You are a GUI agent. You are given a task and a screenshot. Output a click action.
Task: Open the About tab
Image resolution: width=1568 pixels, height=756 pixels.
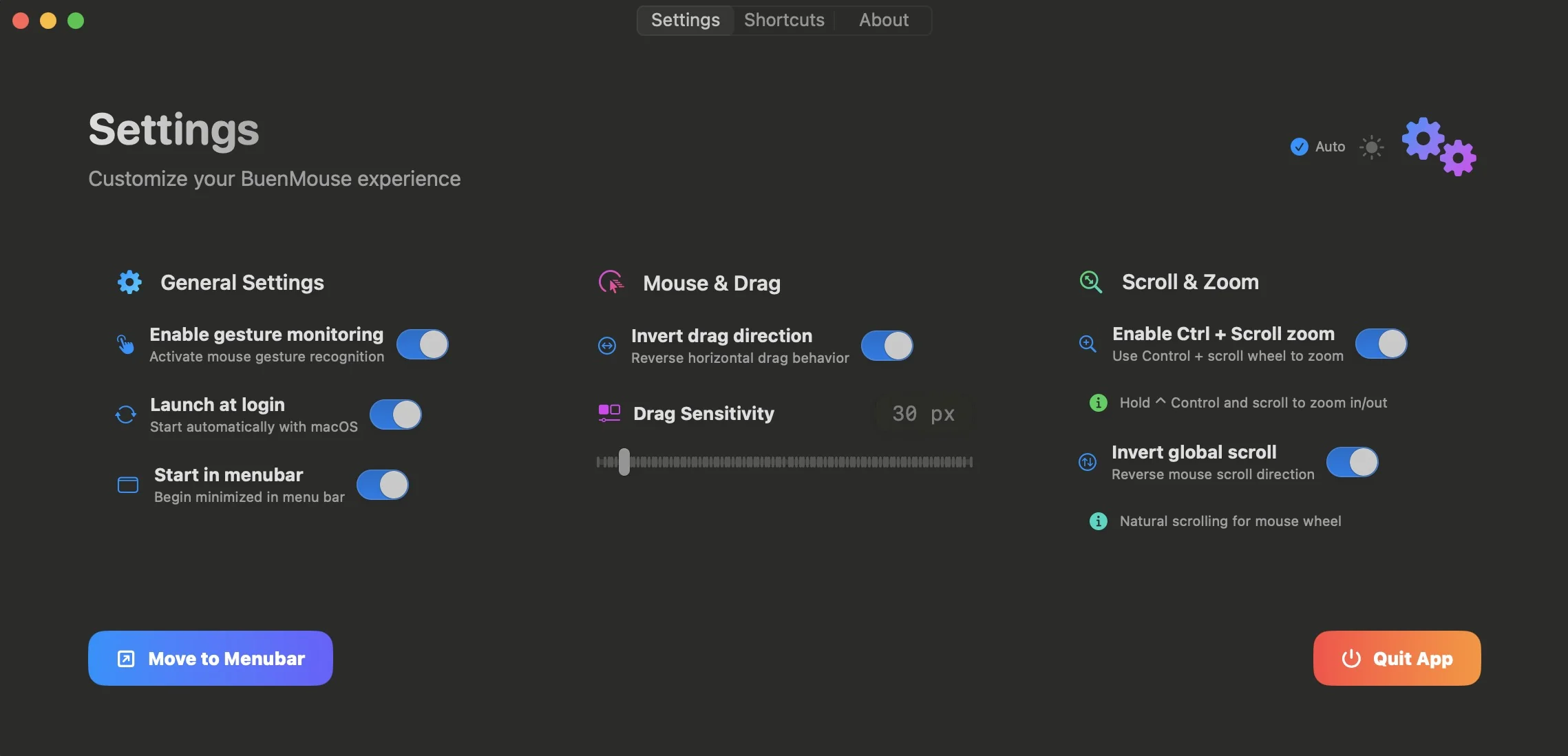click(x=884, y=20)
